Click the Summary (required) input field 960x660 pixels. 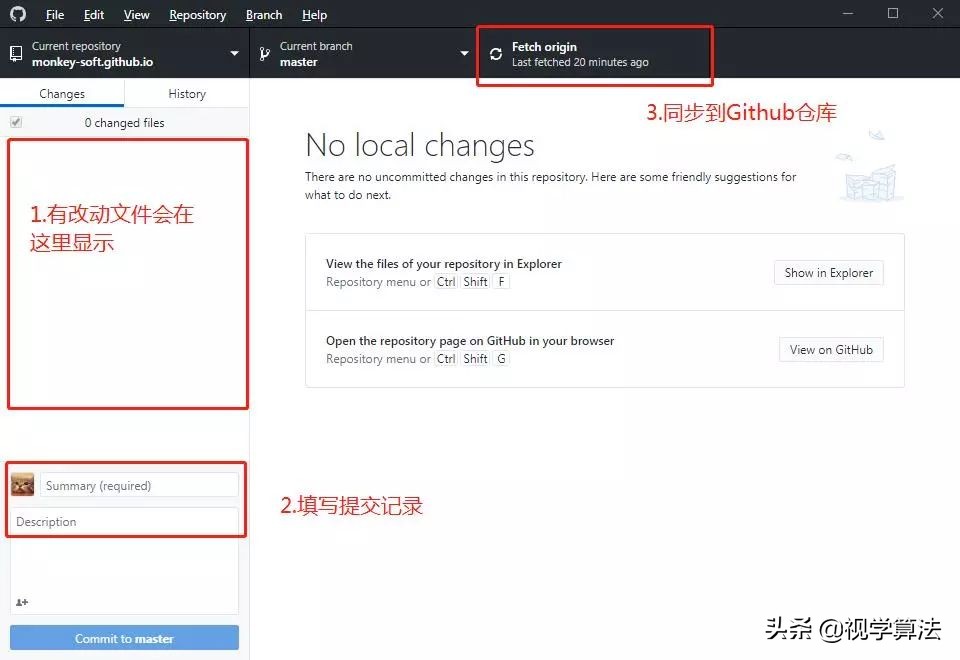click(x=138, y=485)
